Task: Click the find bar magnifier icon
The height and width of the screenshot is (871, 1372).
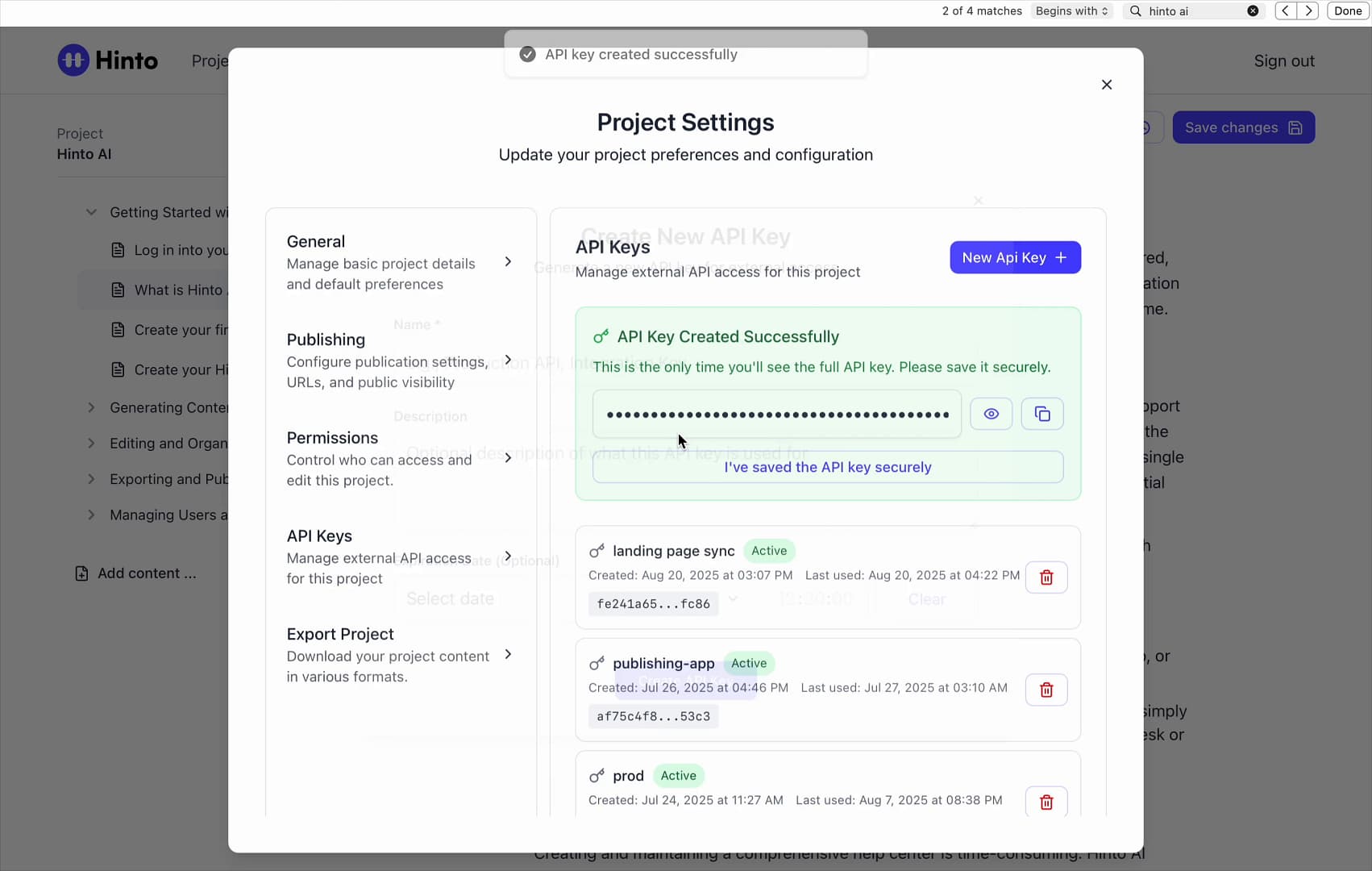Action: (1136, 10)
